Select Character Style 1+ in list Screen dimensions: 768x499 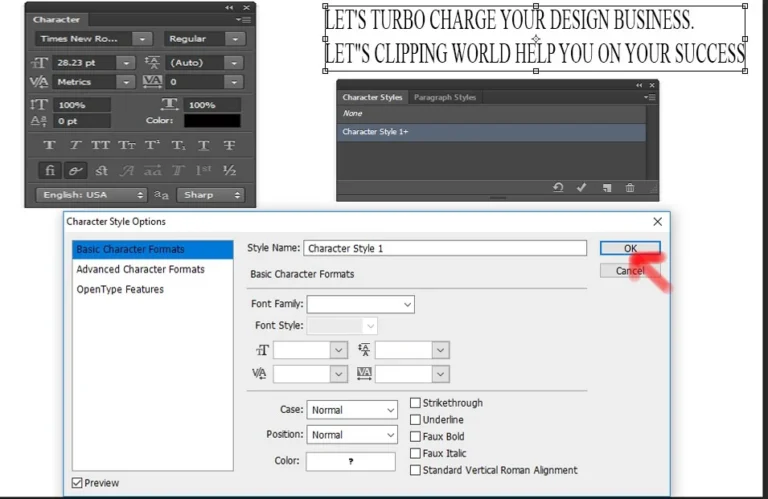click(491, 132)
